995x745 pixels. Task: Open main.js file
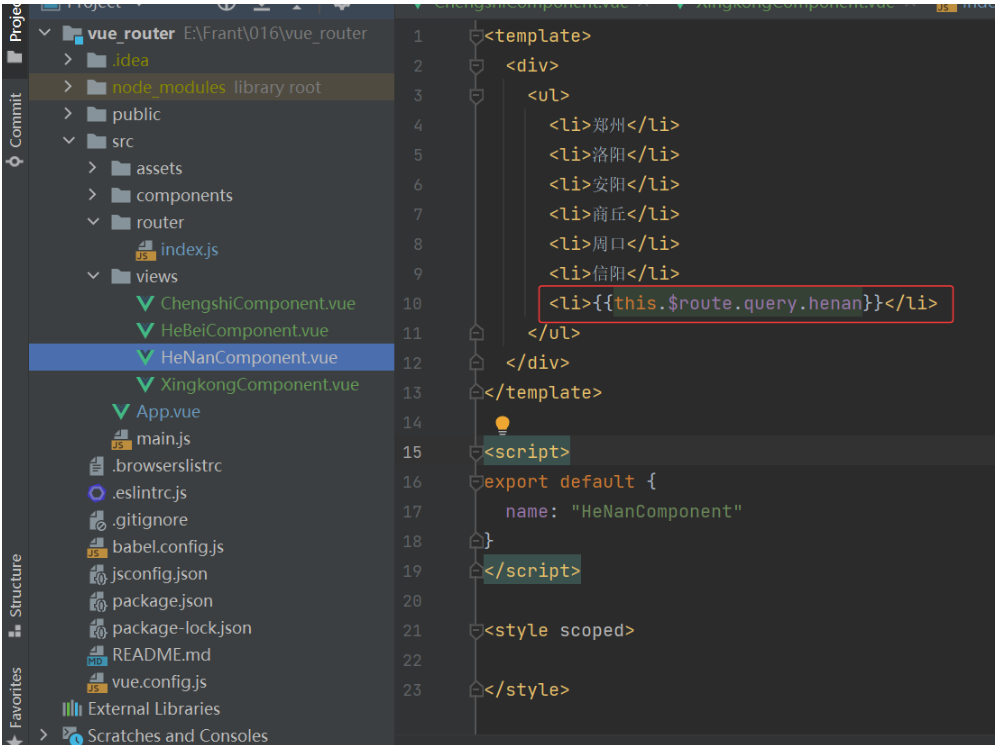click(163, 438)
